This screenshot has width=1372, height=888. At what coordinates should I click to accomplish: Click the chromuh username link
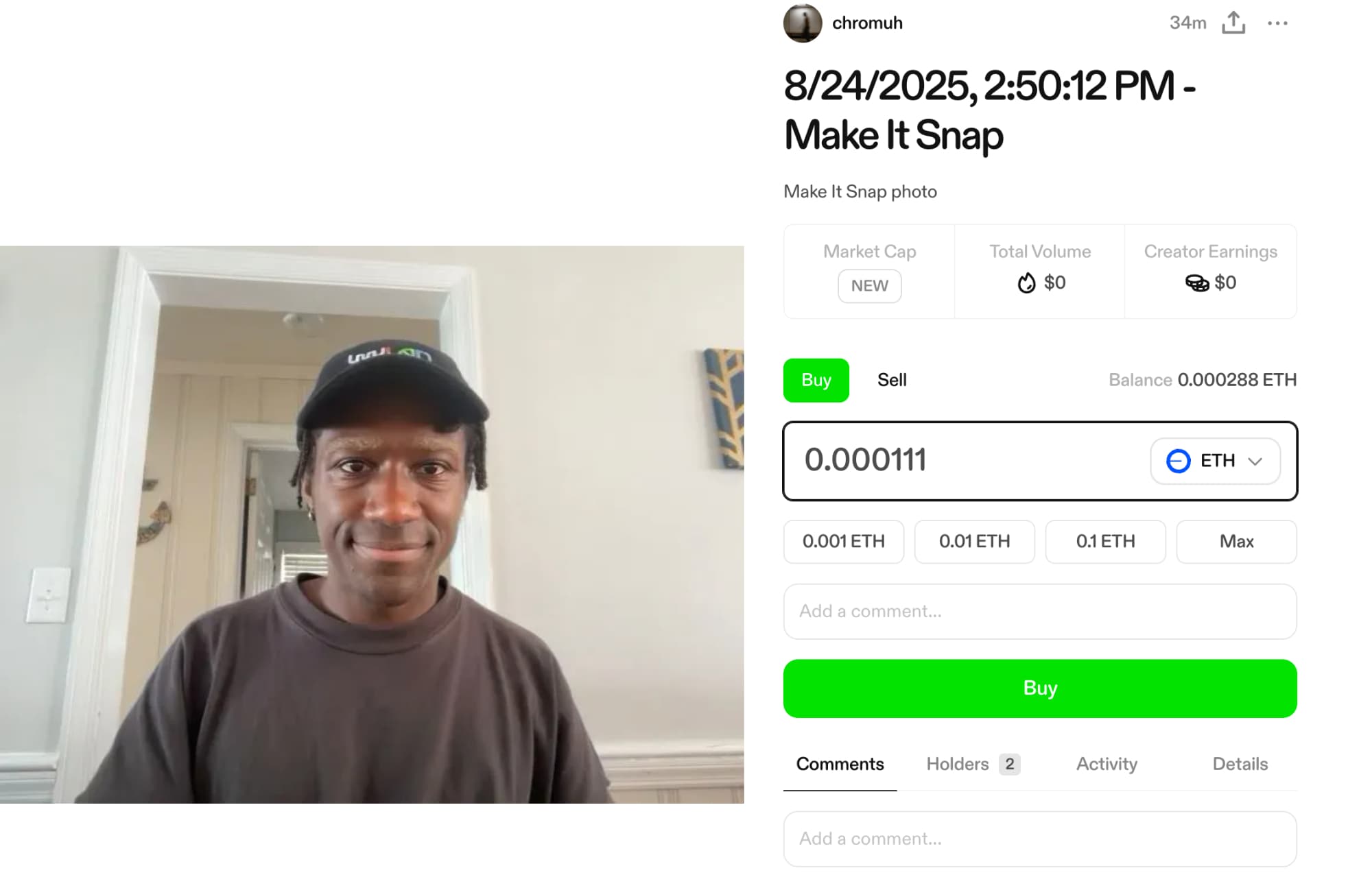click(x=867, y=23)
